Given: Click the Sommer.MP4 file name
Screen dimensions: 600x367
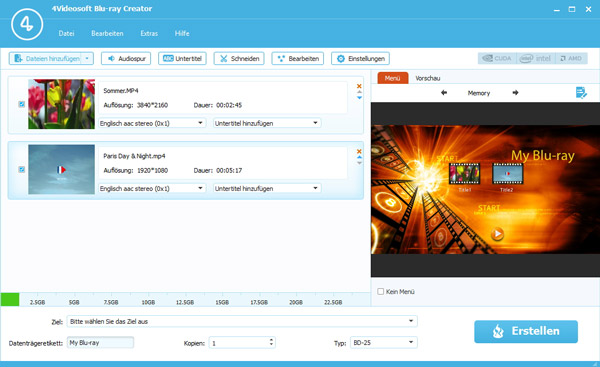Looking at the screenshot, I should point(121,91).
